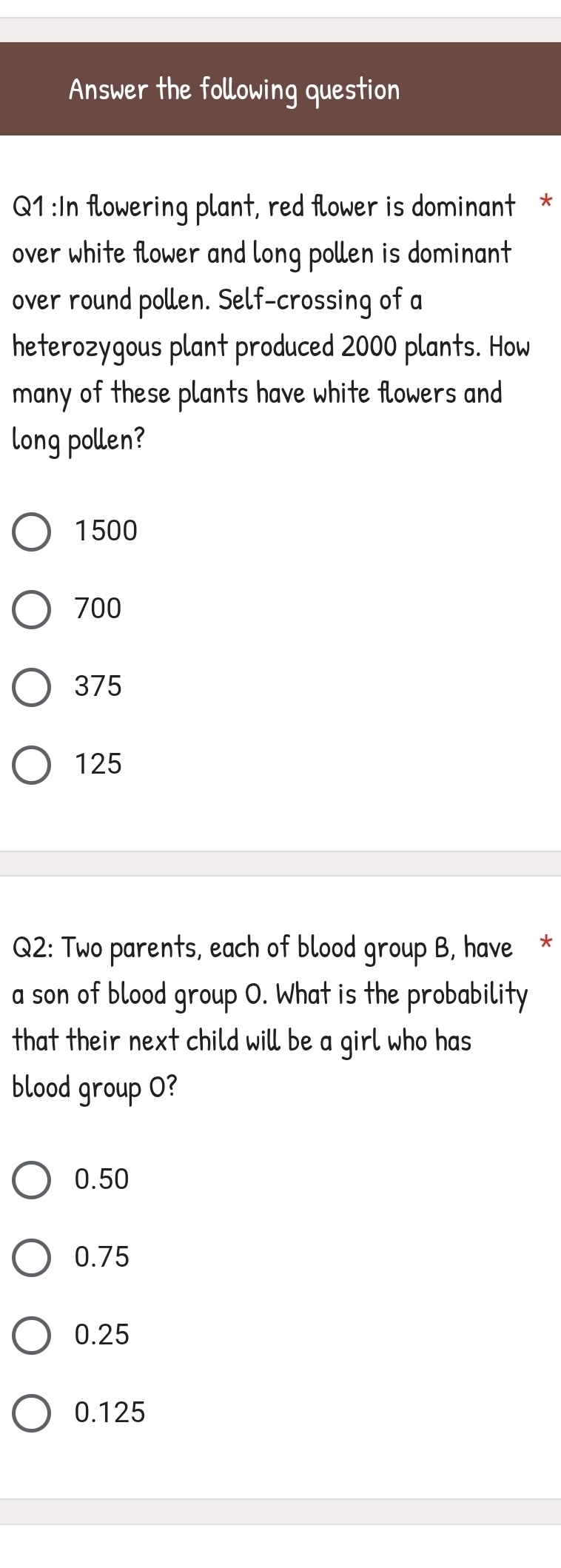Select 0.50 for the blood group question
This screenshot has height=1568, width=561.
coord(30,1179)
